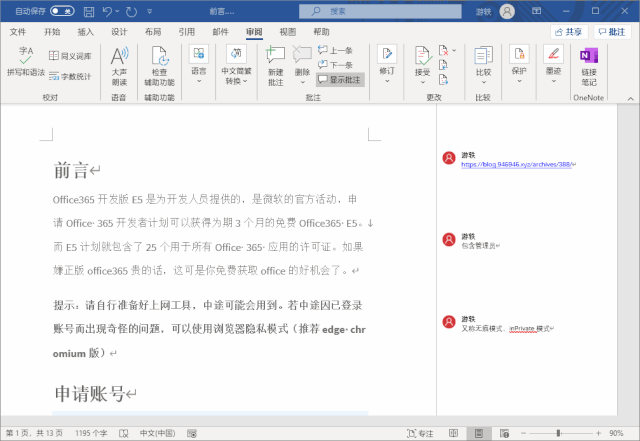Open the 比较 compare dropdown
Screen dimensions: 640x441
point(483,65)
